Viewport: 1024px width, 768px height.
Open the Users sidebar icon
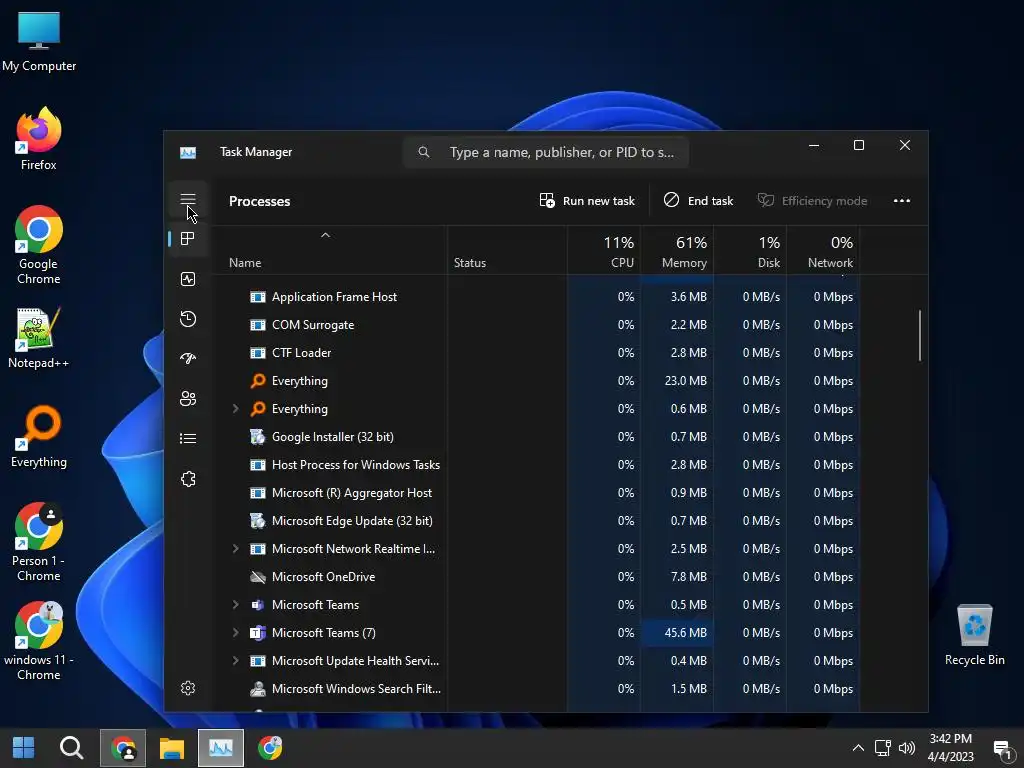point(188,398)
